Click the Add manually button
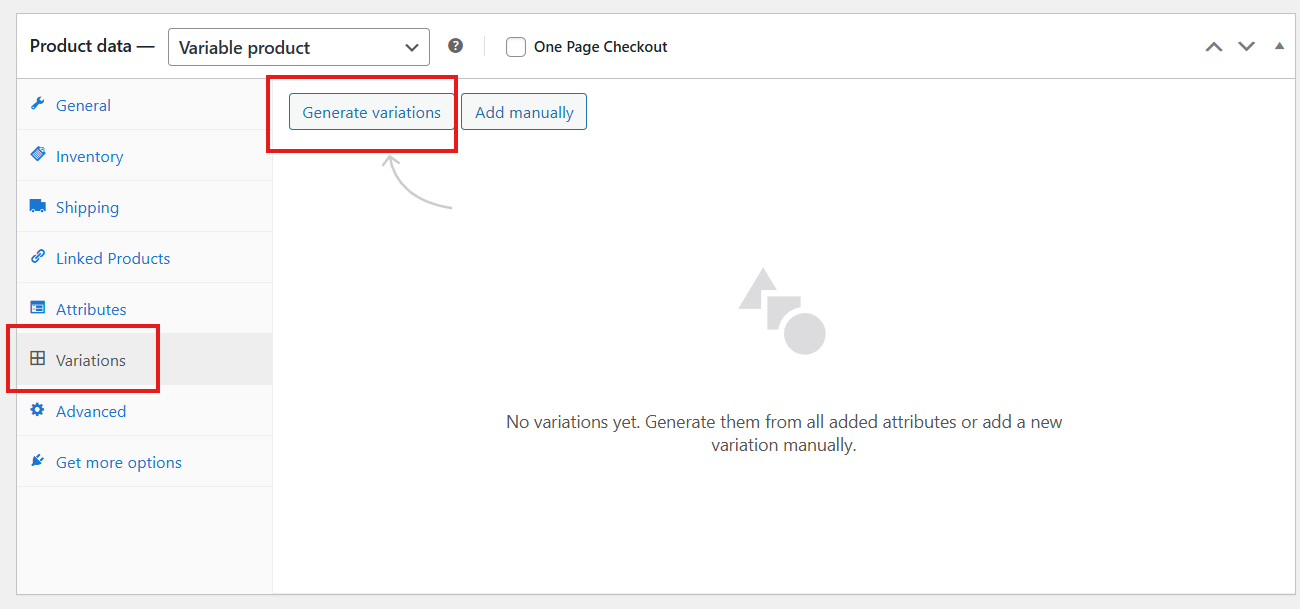Viewport: 1300px width, 609px height. (524, 112)
